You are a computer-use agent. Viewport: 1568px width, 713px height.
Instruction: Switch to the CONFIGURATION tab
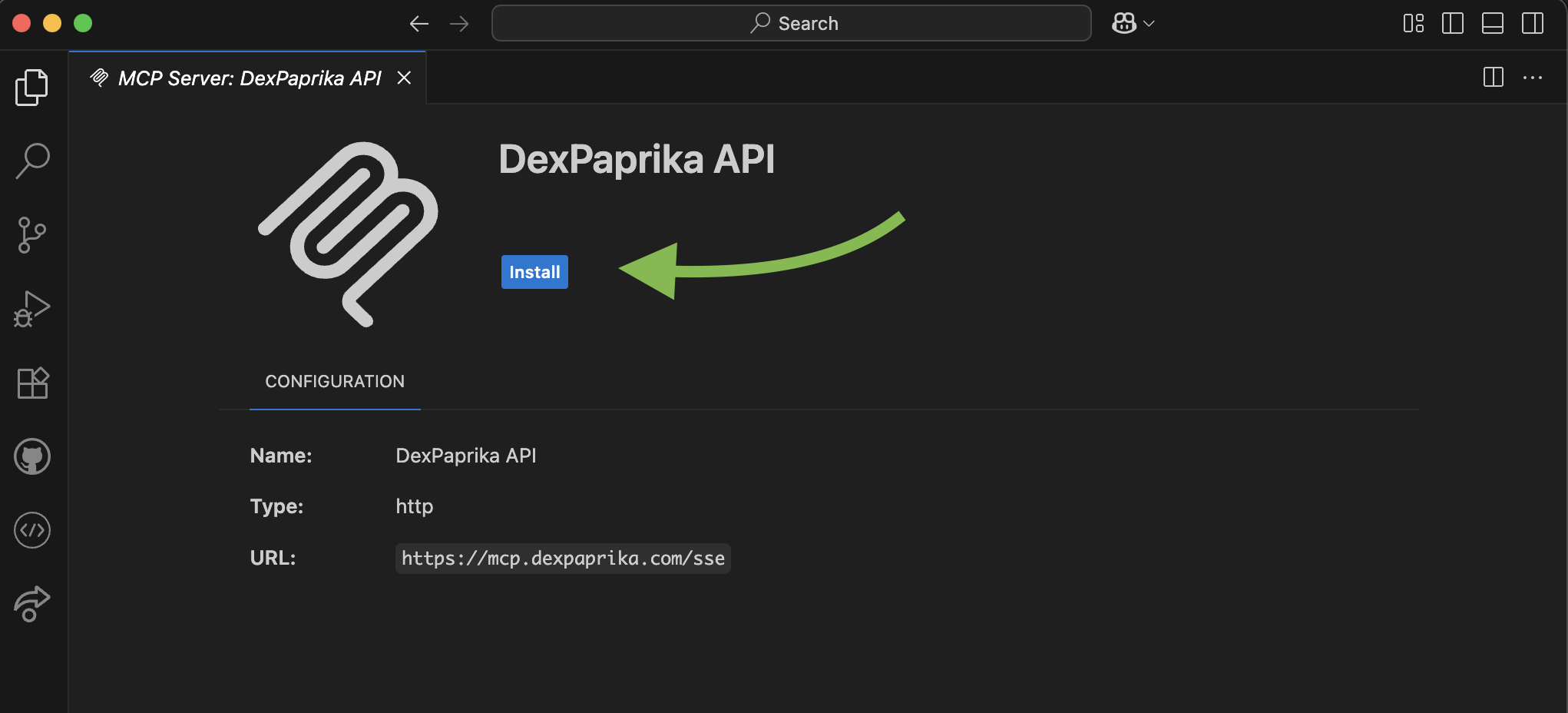pyautogui.click(x=335, y=381)
